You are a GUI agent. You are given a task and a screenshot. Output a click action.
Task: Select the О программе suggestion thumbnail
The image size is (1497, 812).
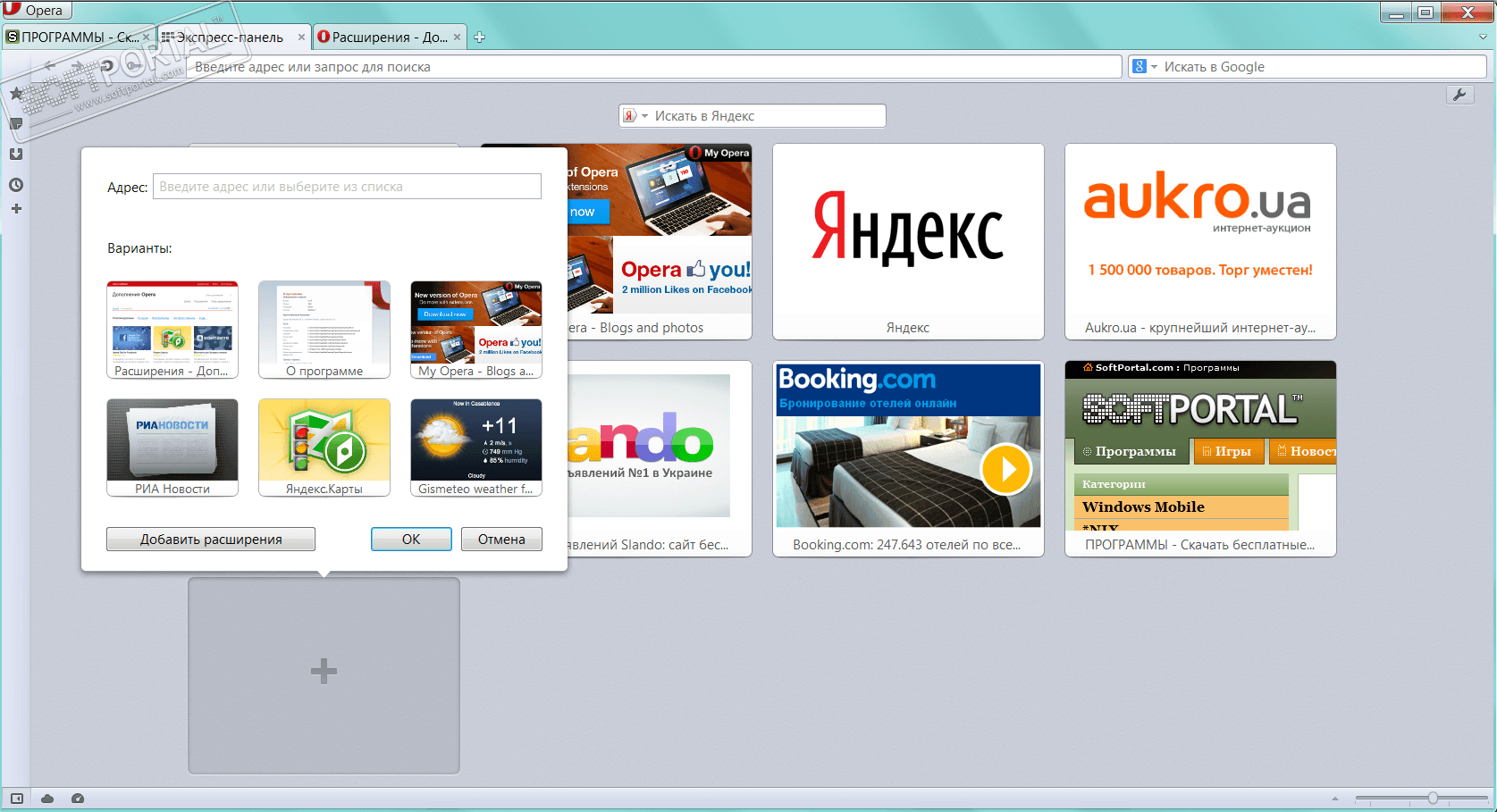(x=324, y=330)
